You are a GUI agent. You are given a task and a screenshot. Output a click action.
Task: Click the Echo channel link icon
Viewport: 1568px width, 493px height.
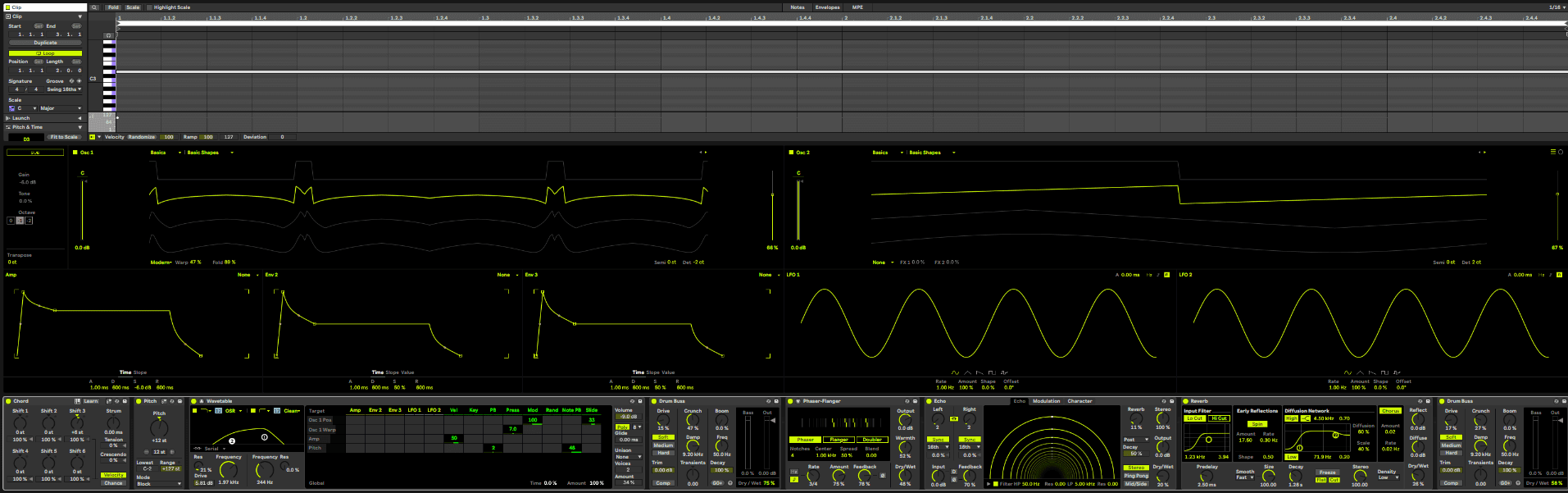click(x=953, y=419)
